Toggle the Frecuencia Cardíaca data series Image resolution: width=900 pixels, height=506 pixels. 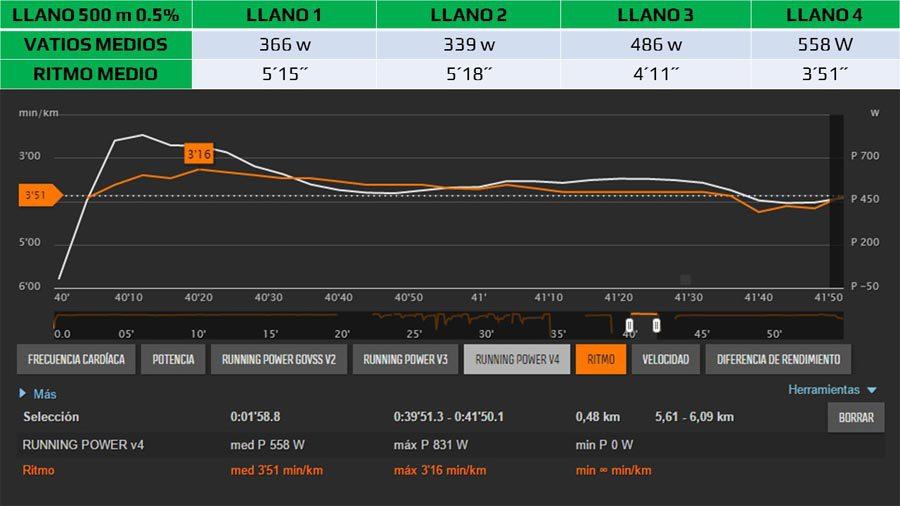click(x=76, y=360)
